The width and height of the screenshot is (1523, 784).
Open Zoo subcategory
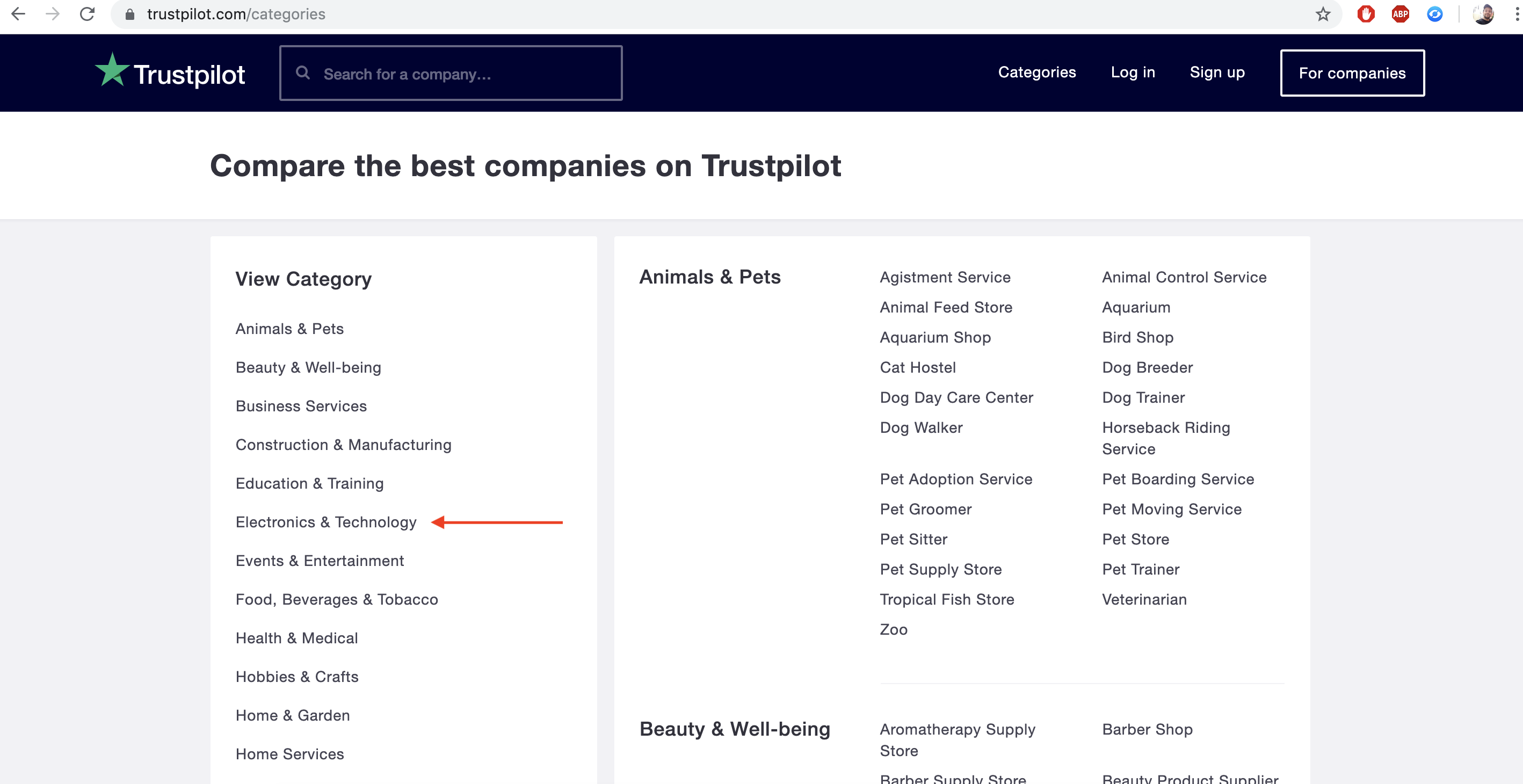click(x=894, y=630)
